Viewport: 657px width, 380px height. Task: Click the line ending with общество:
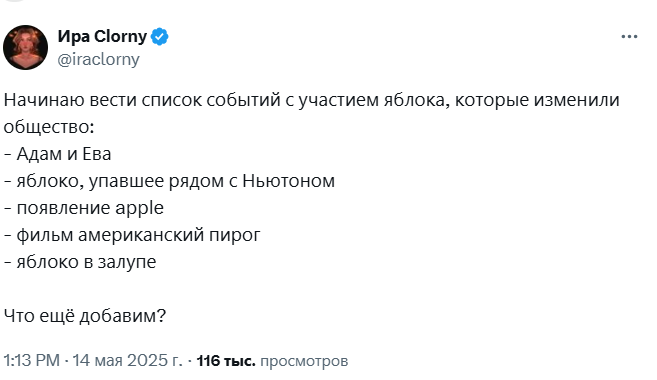pos(49,127)
